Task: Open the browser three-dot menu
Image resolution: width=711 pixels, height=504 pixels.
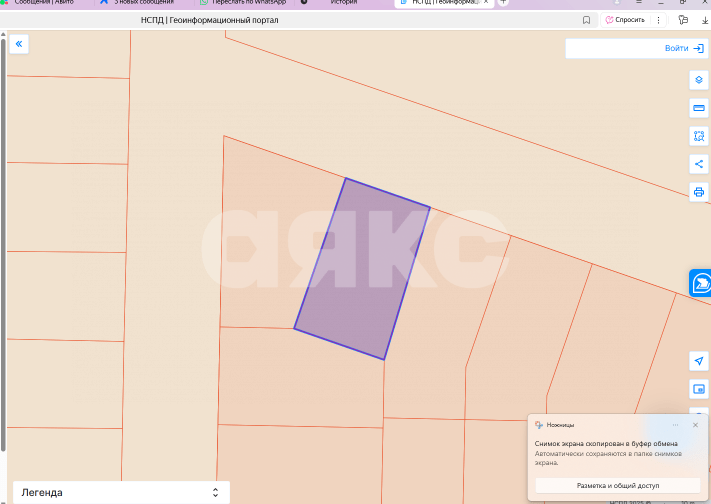Action: [658, 20]
